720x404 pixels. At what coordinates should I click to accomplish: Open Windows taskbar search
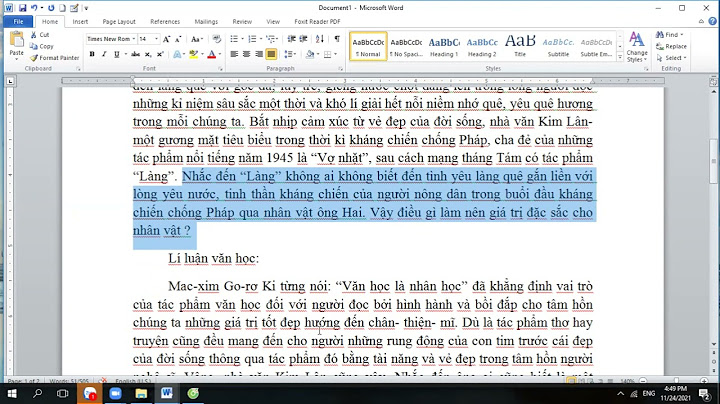pos(38,393)
